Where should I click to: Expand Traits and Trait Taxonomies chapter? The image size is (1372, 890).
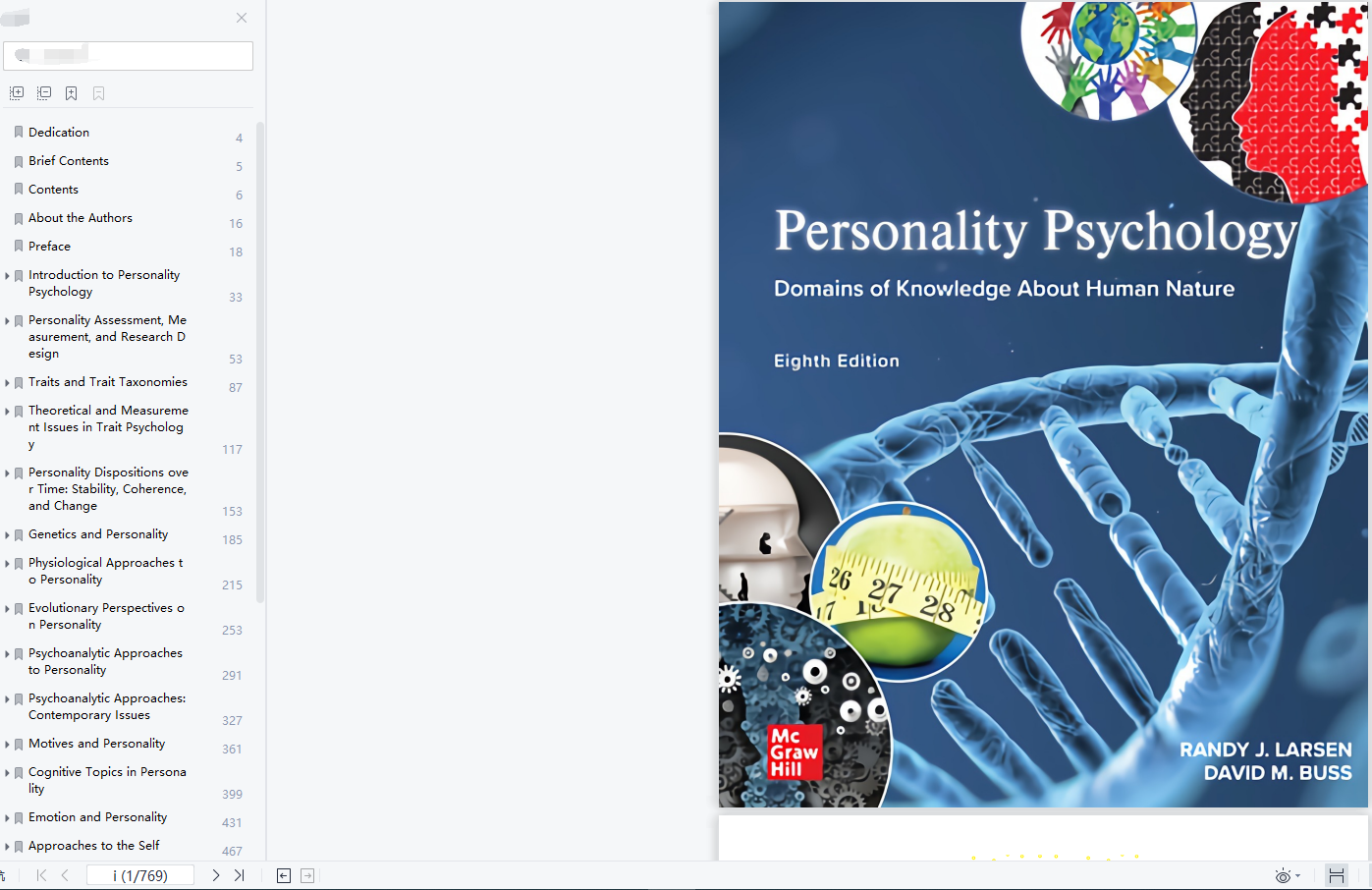(7, 383)
